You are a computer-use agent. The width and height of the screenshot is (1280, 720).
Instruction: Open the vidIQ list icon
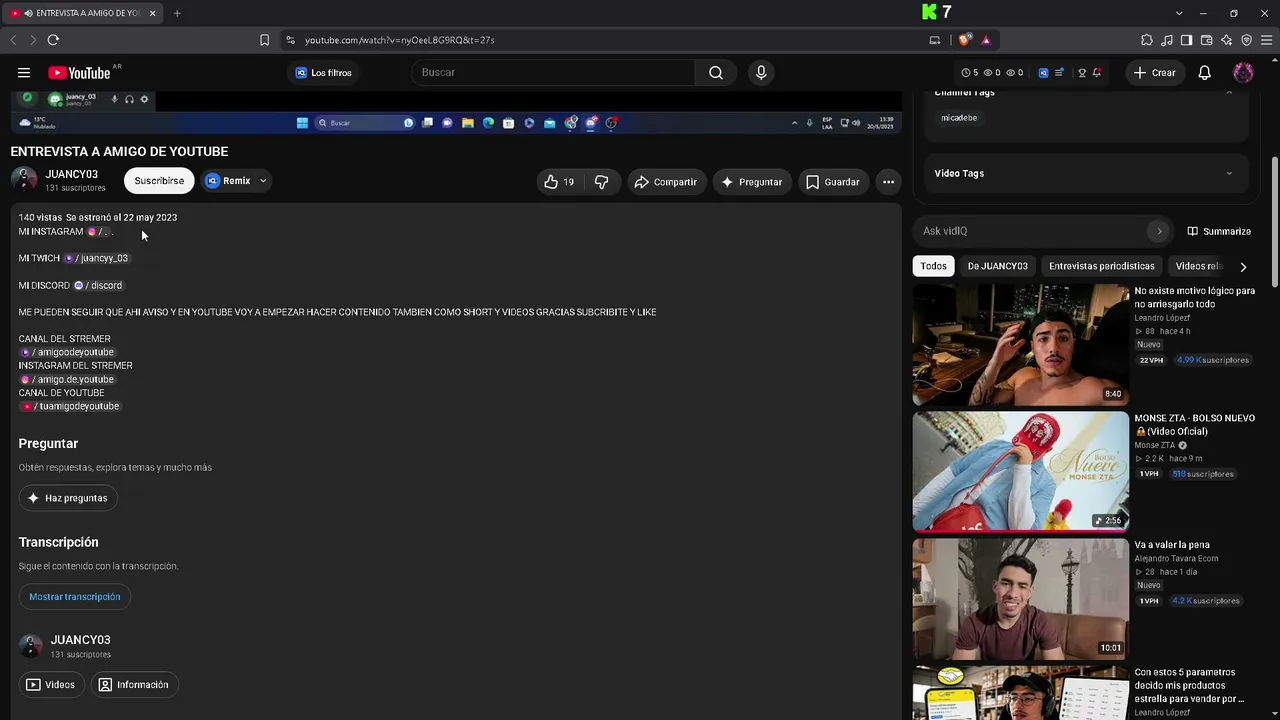coord(1059,73)
